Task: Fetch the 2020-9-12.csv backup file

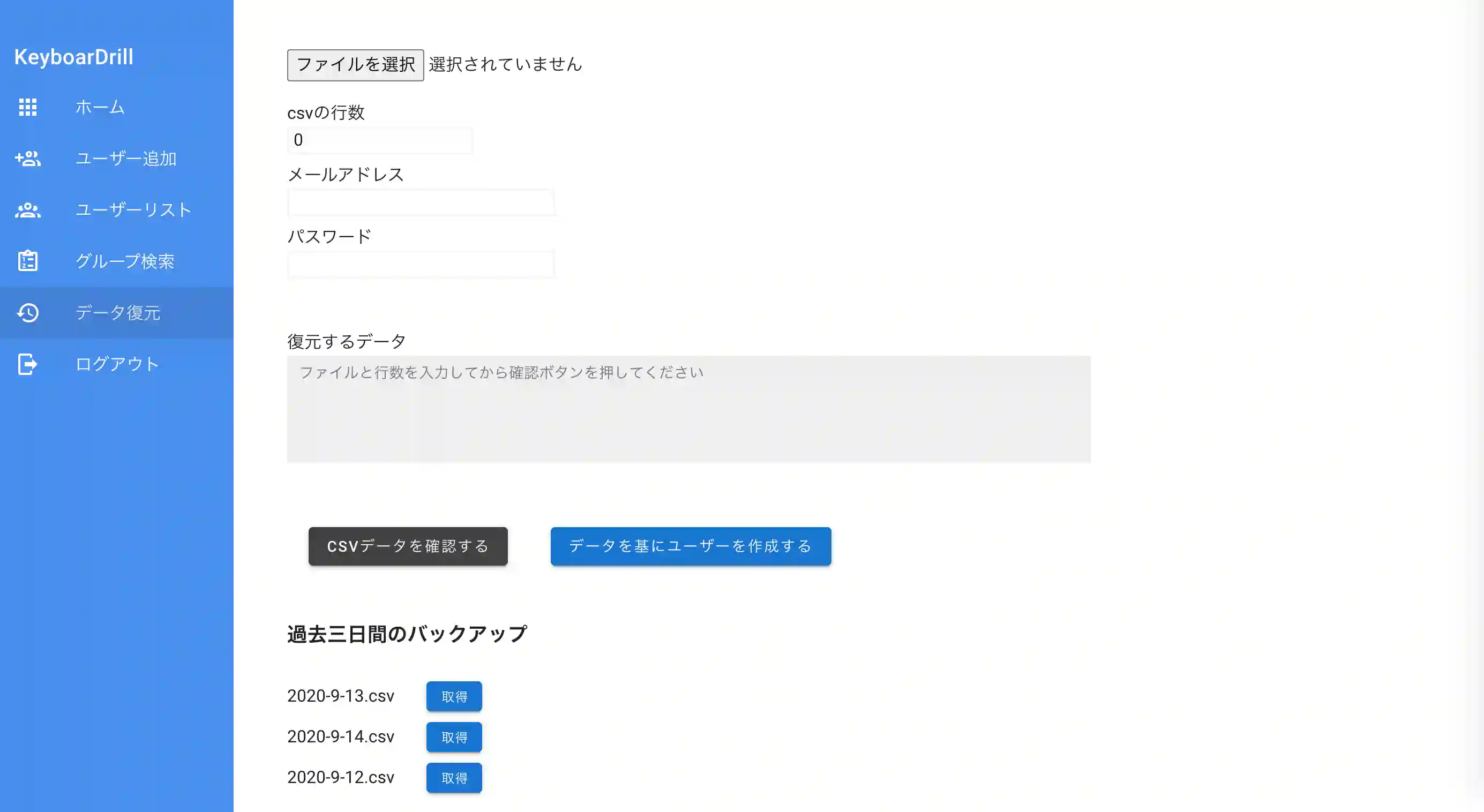Action: [454, 778]
